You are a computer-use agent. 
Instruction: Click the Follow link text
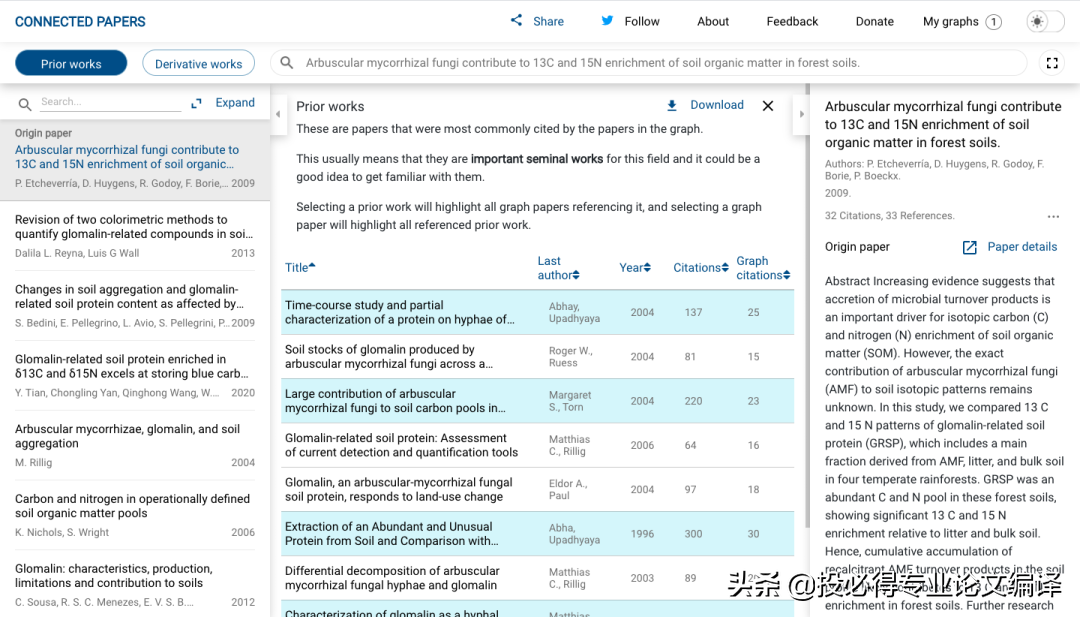pos(642,21)
